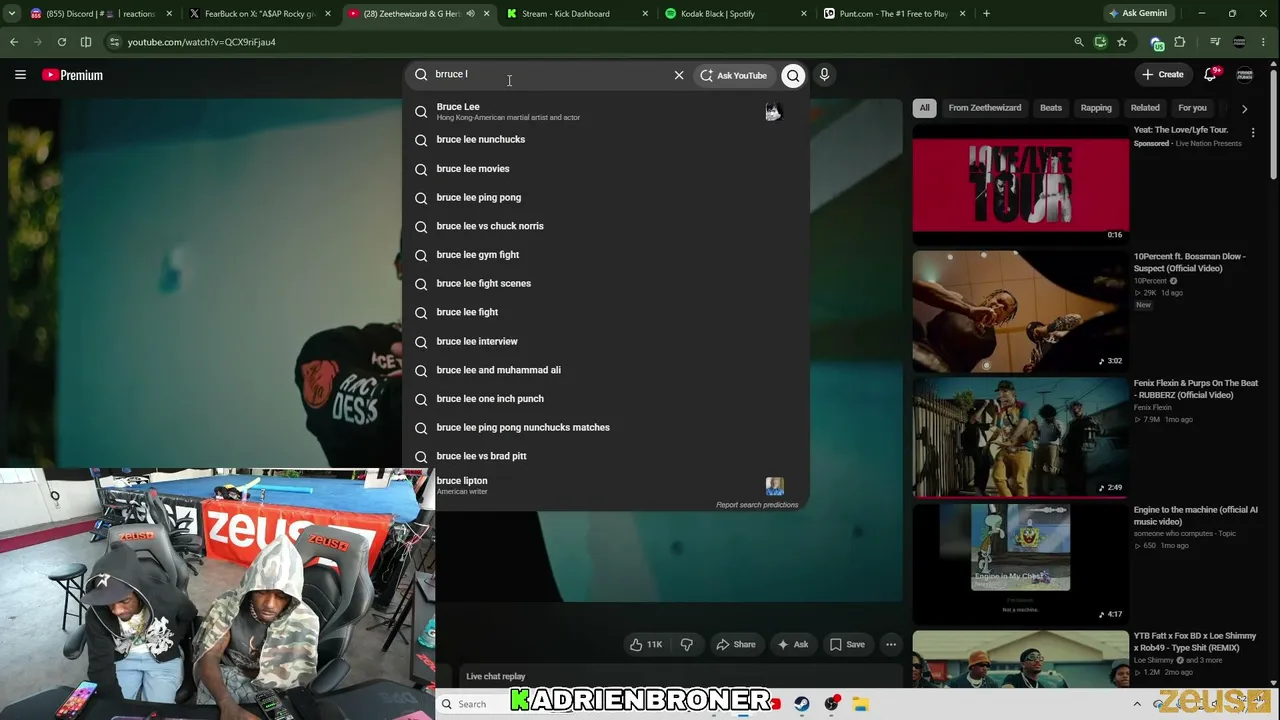This screenshot has height=720, width=1280.
Task: Open YouTube notifications bell
Action: (x=1210, y=75)
